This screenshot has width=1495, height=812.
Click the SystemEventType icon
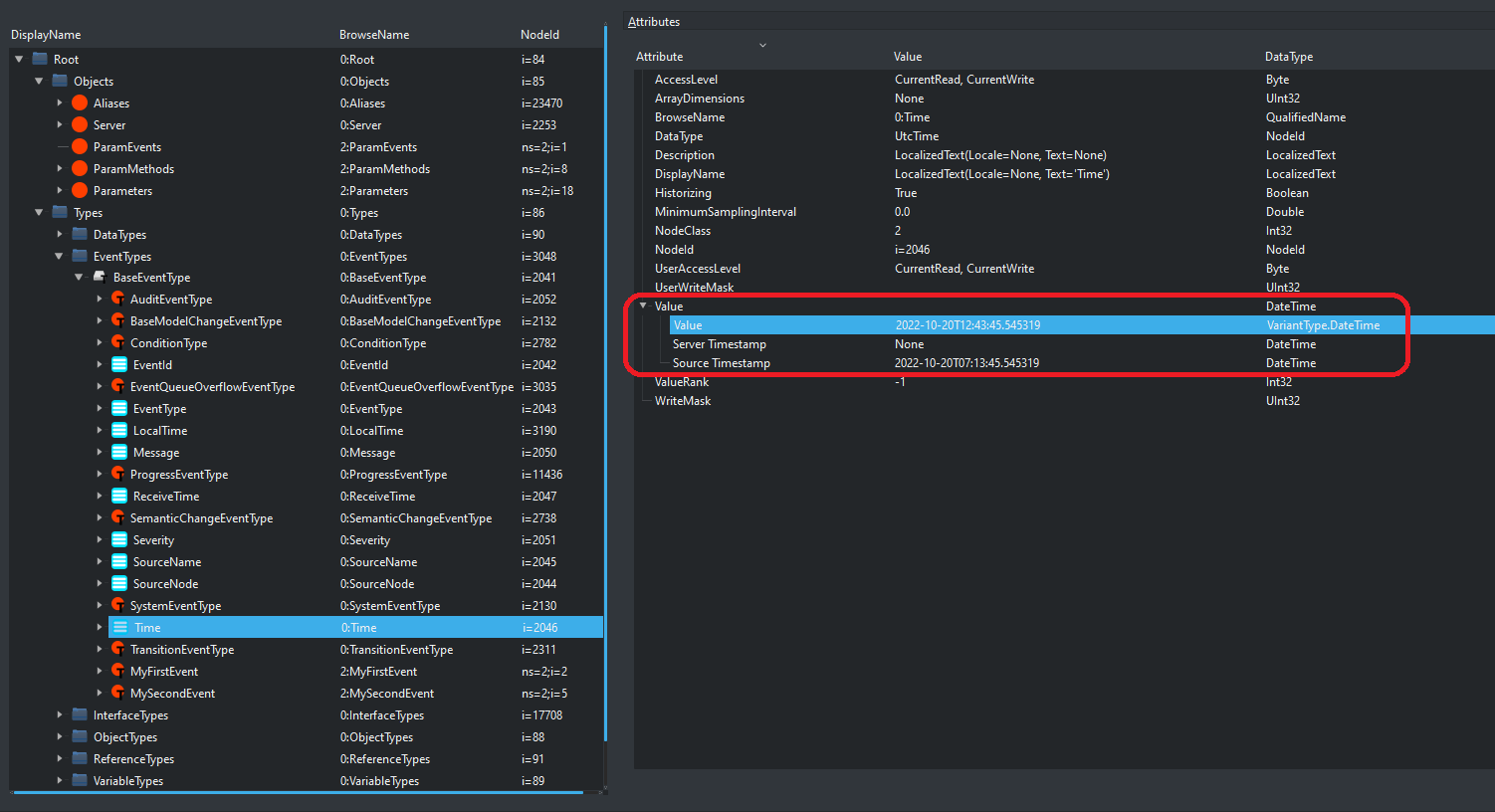[117, 606]
